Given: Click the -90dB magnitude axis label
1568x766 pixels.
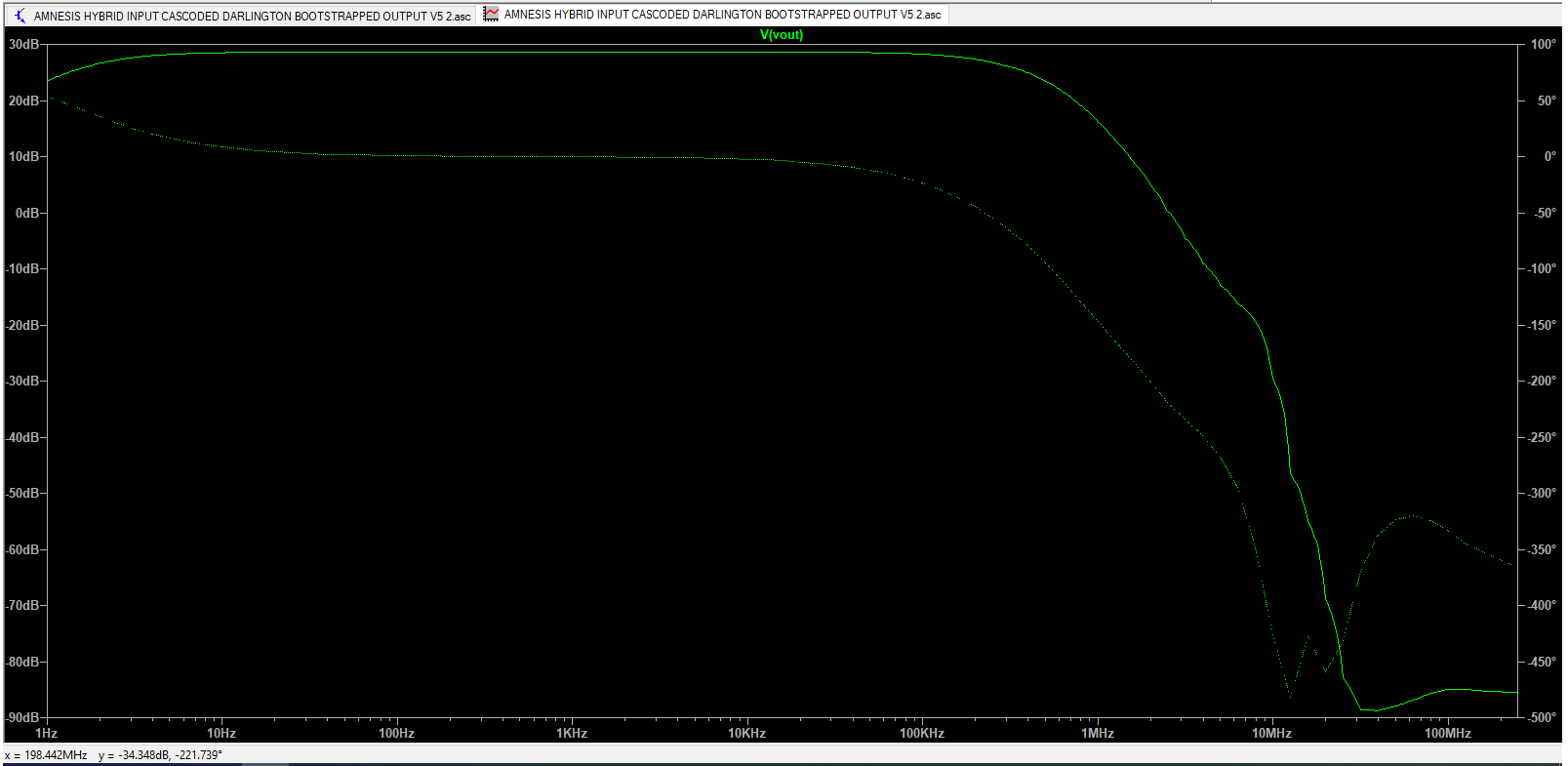Looking at the screenshot, I should [23, 717].
